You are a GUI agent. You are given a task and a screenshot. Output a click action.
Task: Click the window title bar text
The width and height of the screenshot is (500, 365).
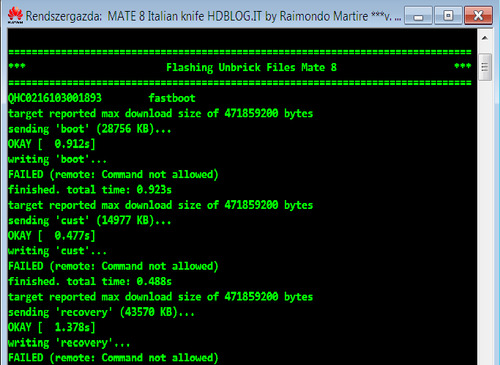tap(213, 16)
